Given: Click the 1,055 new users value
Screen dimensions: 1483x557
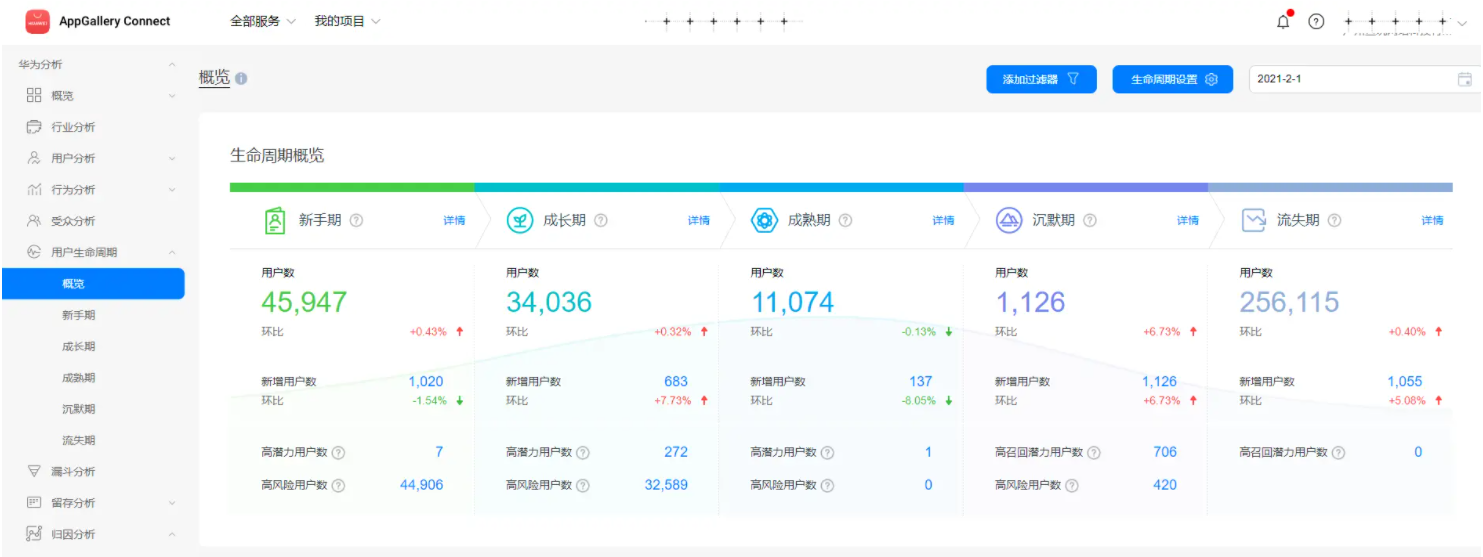Looking at the screenshot, I should click(1404, 381).
